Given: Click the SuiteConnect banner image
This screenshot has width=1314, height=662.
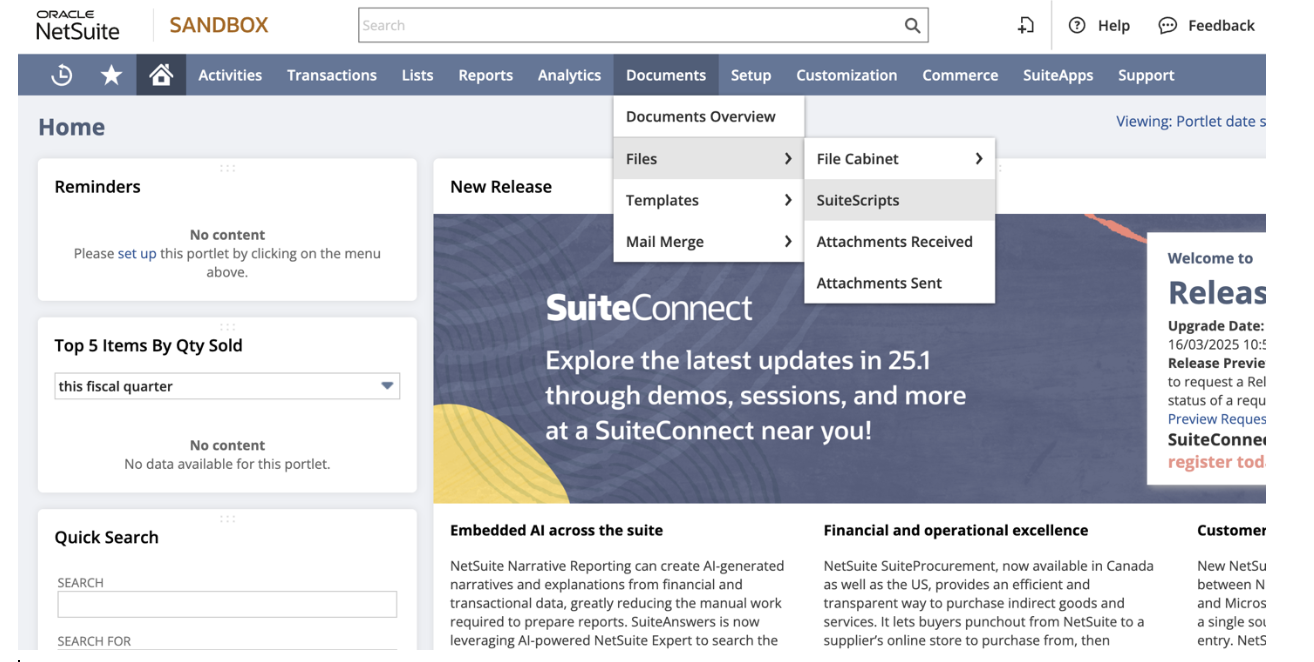Looking at the screenshot, I should point(790,358).
